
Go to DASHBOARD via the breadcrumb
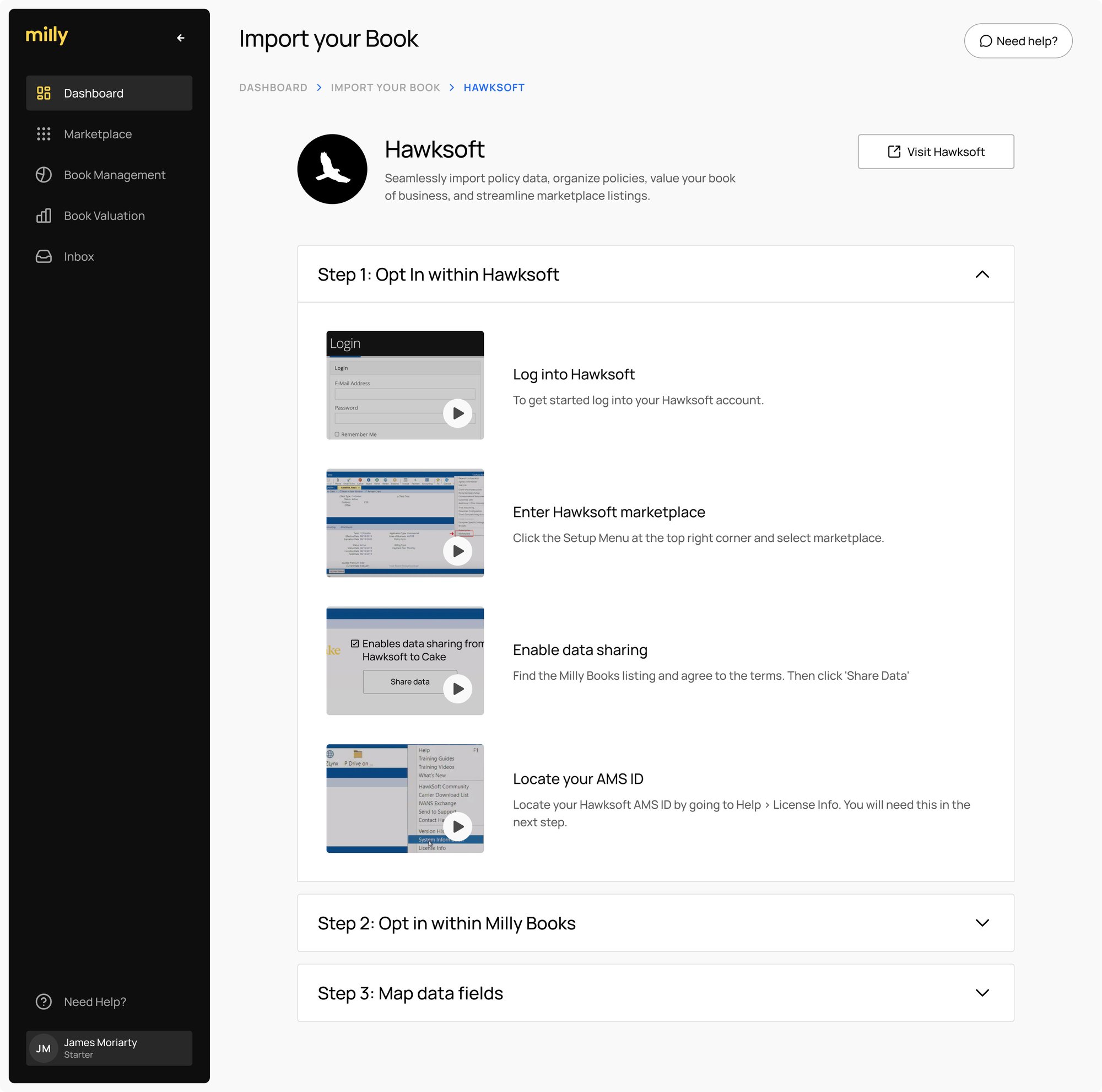(x=273, y=87)
